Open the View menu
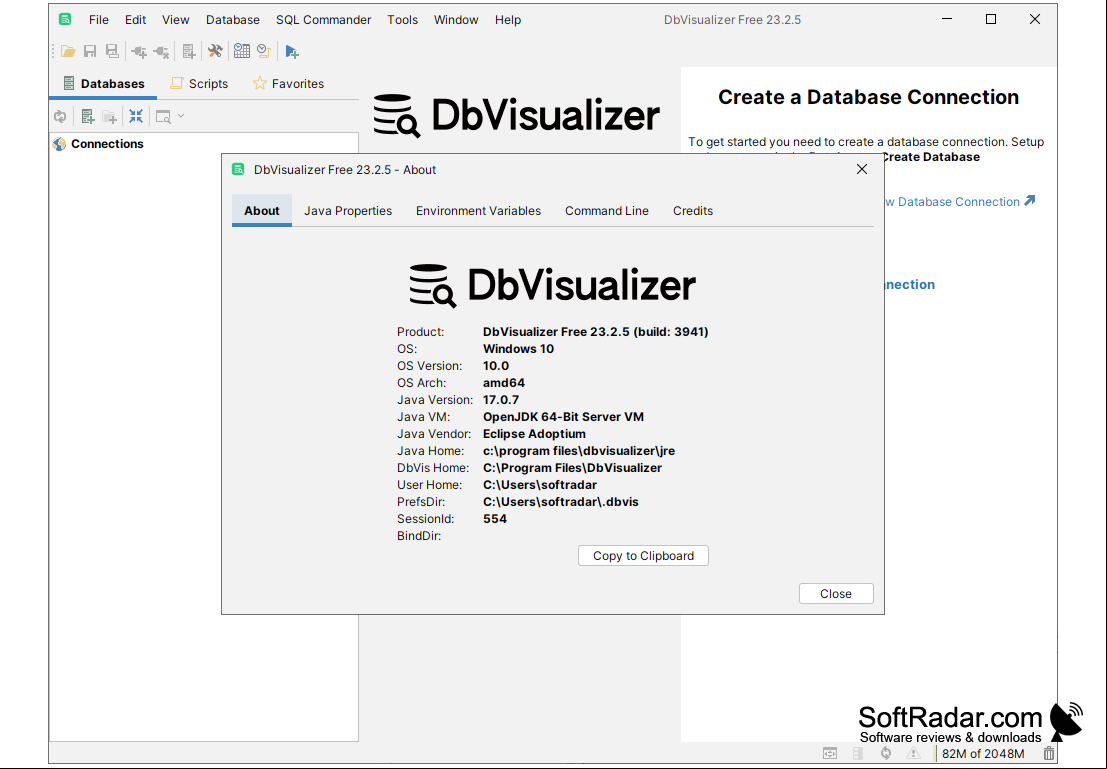The width and height of the screenshot is (1107, 769). click(175, 20)
